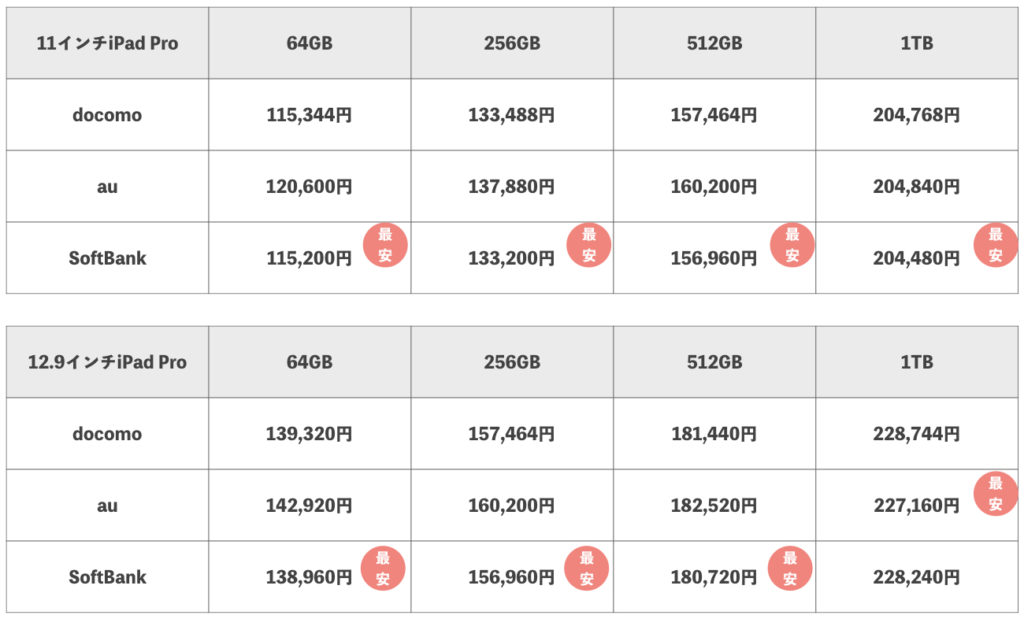Select the docomo row label in the 12.9-inch table
This screenshot has width=1024, height=630.
[x=108, y=434]
